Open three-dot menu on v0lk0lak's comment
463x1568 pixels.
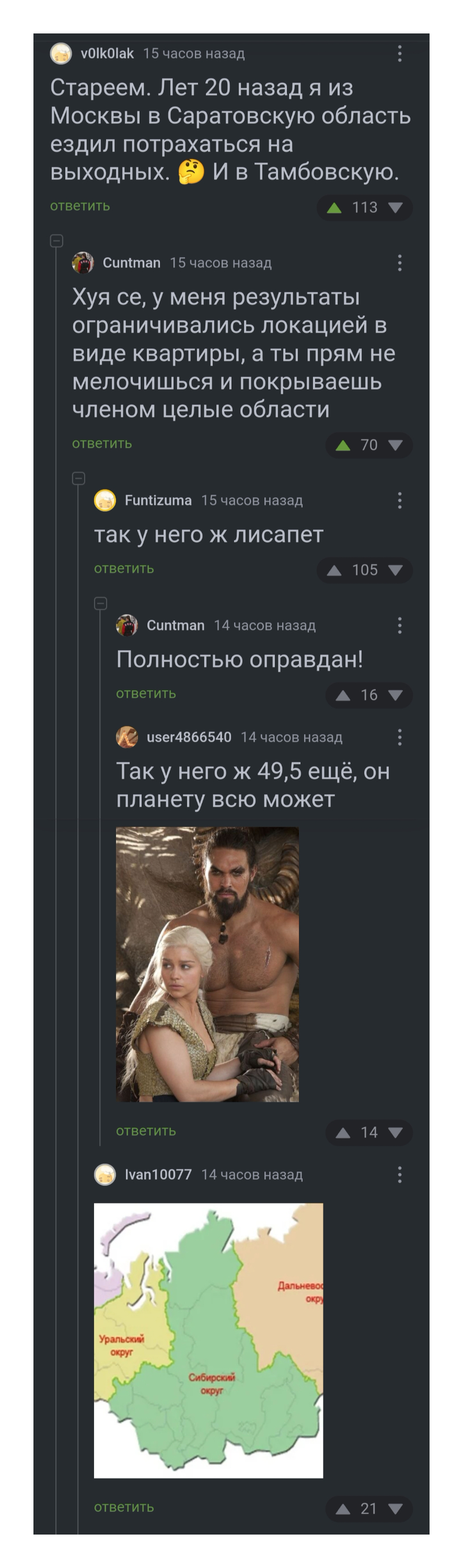click(399, 54)
